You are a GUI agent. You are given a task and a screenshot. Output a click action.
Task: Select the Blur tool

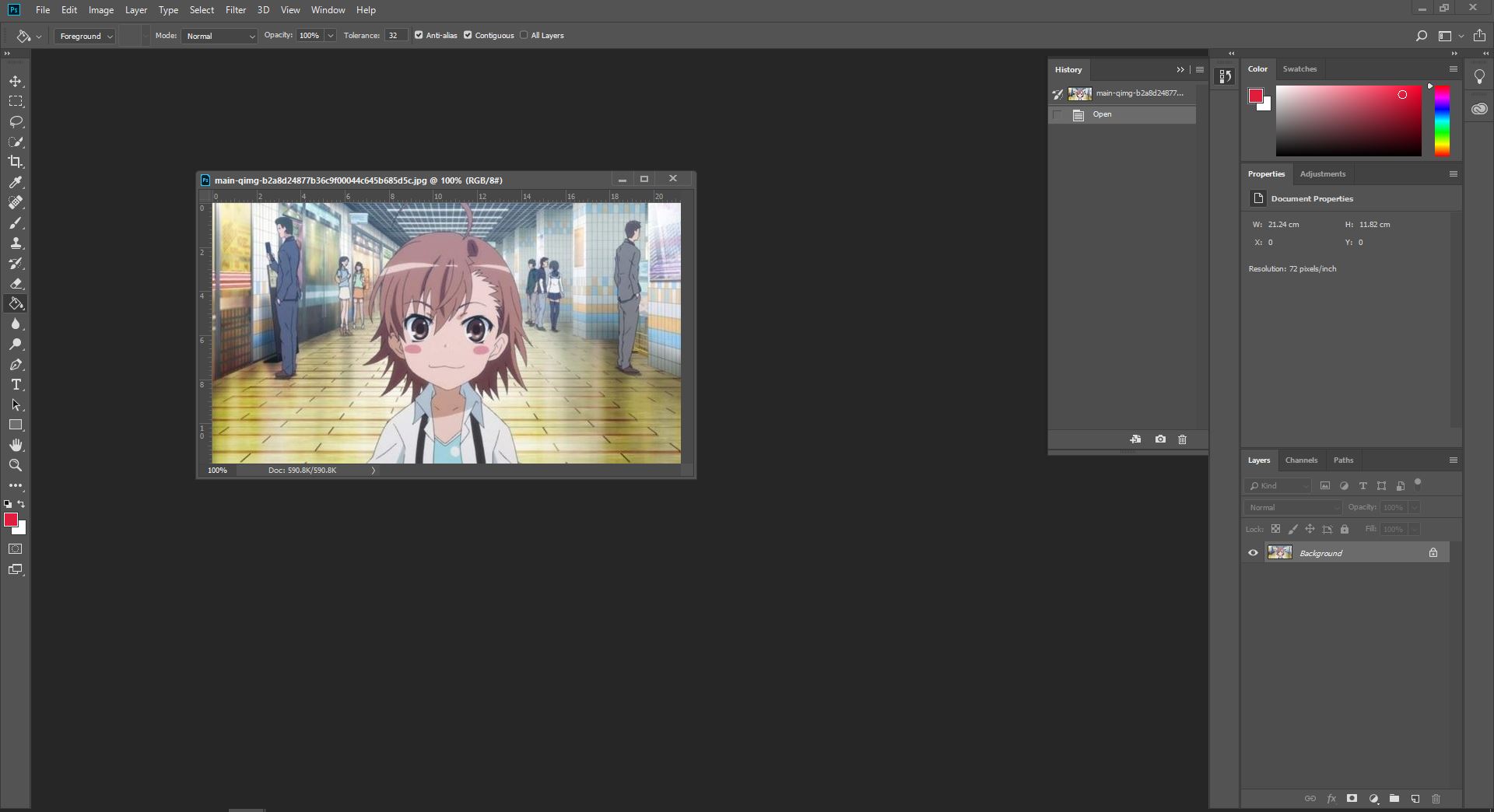pos(16,324)
